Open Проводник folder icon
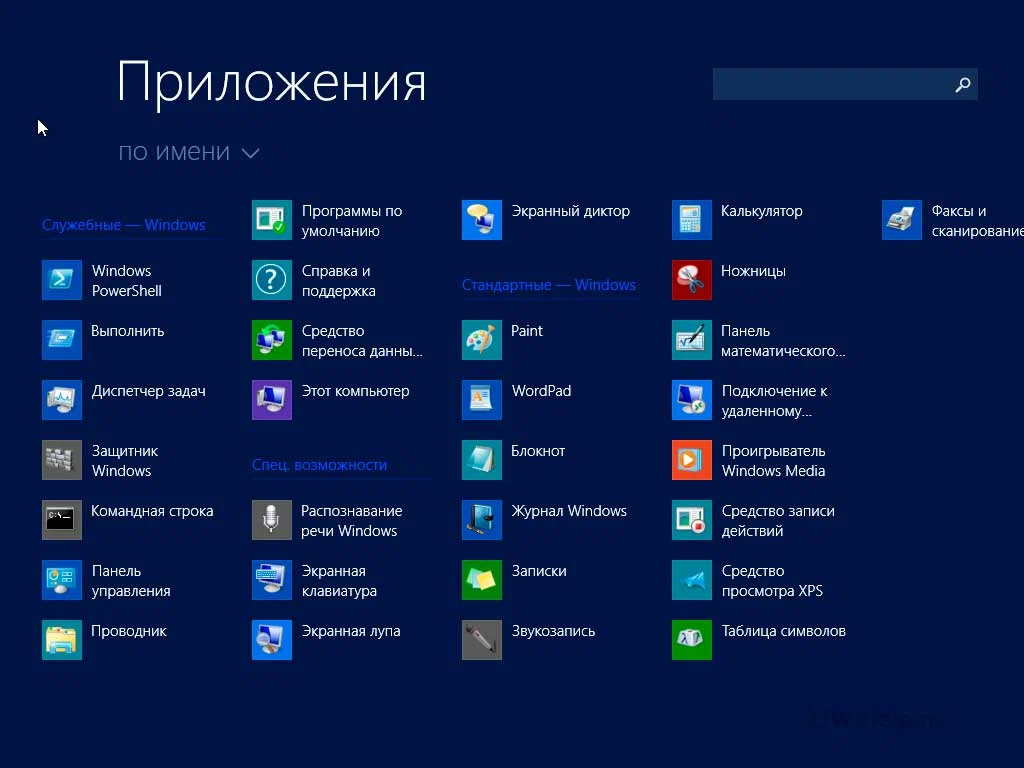 62,640
